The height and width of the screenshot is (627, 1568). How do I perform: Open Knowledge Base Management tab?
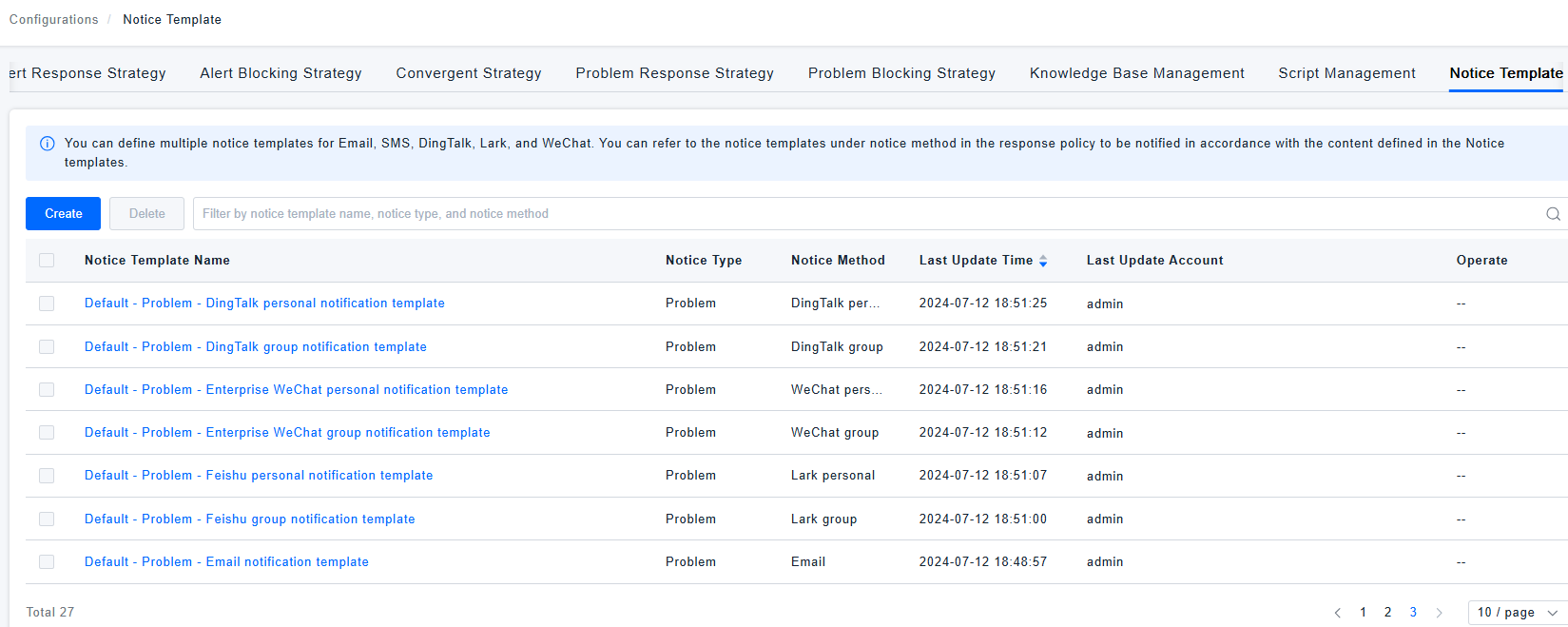1136,73
